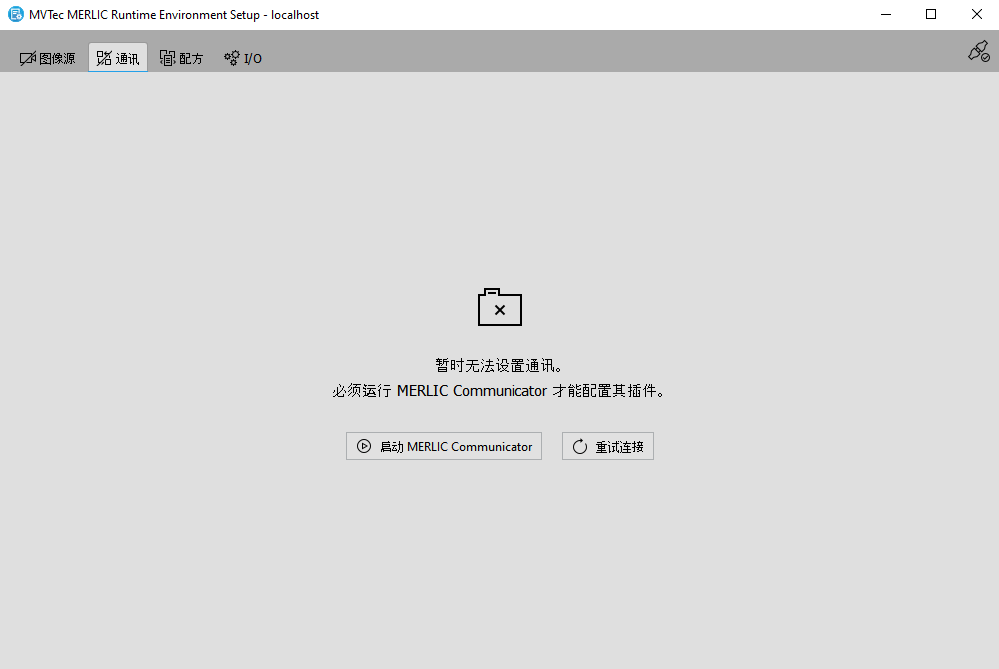Click the camera icon on the 图像源 tab

28,58
